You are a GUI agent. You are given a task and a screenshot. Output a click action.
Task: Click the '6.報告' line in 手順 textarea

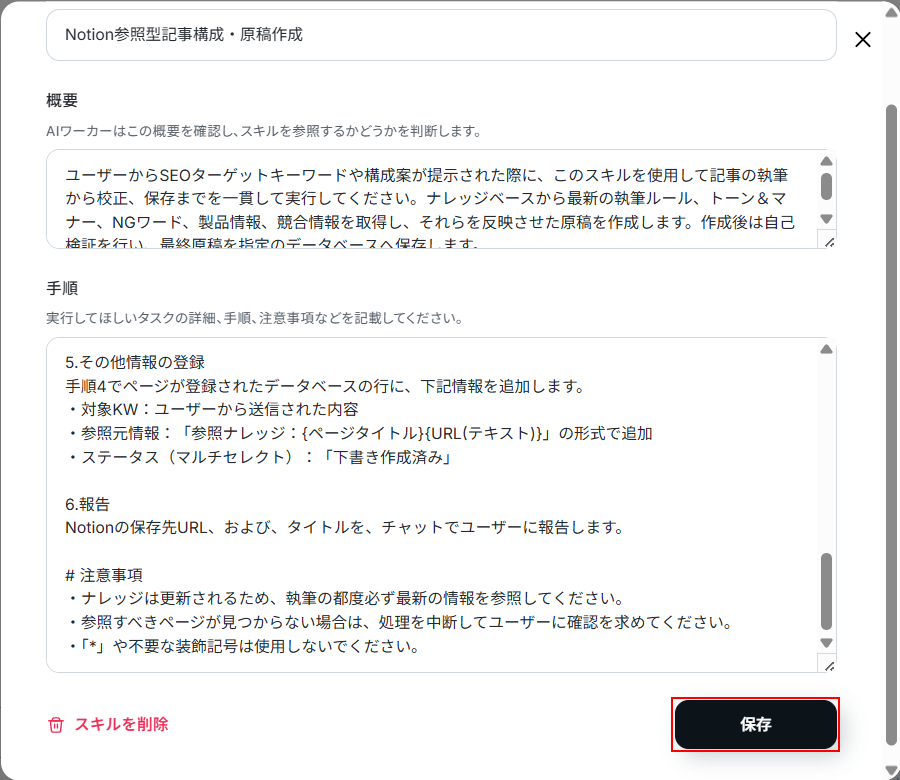pyautogui.click(x=87, y=505)
